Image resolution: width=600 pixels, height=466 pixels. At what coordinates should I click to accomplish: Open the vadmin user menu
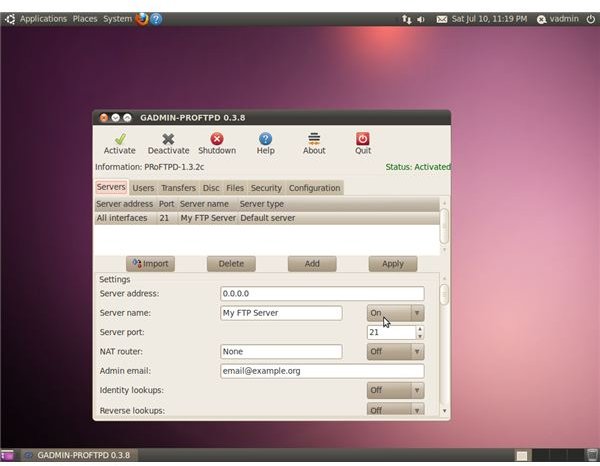point(558,19)
